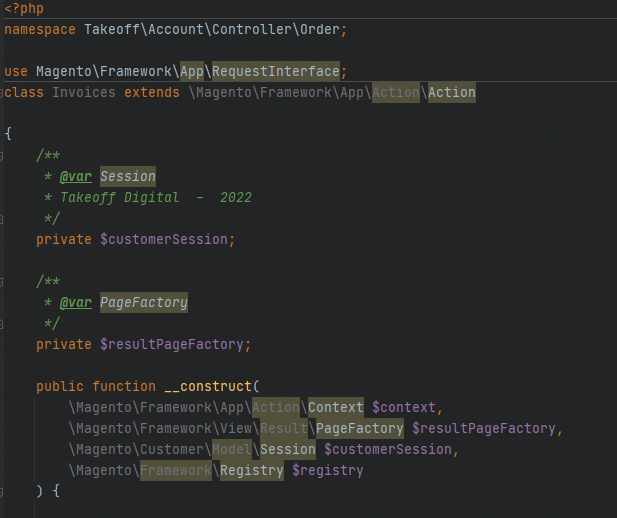The width and height of the screenshot is (617, 518).
Task: Click the Takeoff Digital 2022 comment
Action: tap(156, 198)
